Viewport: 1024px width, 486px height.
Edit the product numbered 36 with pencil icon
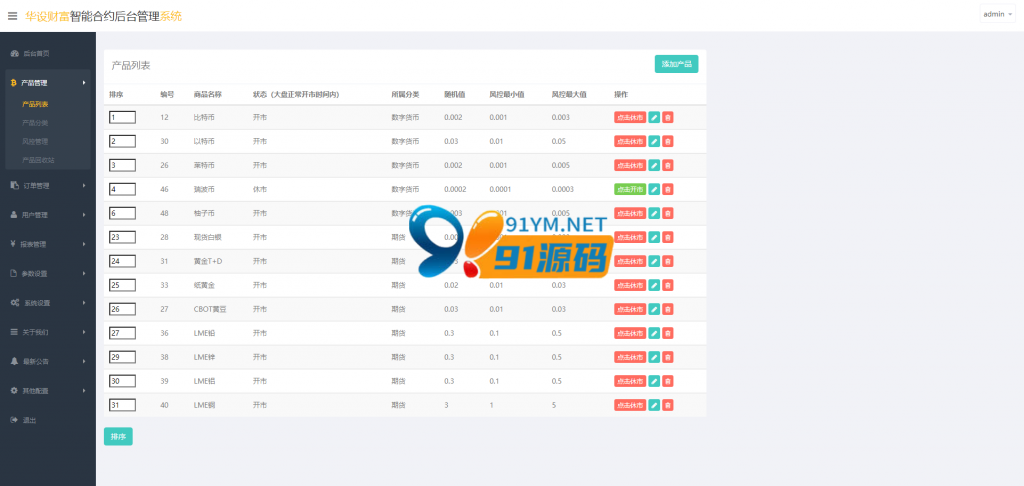click(x=654, y=333)
